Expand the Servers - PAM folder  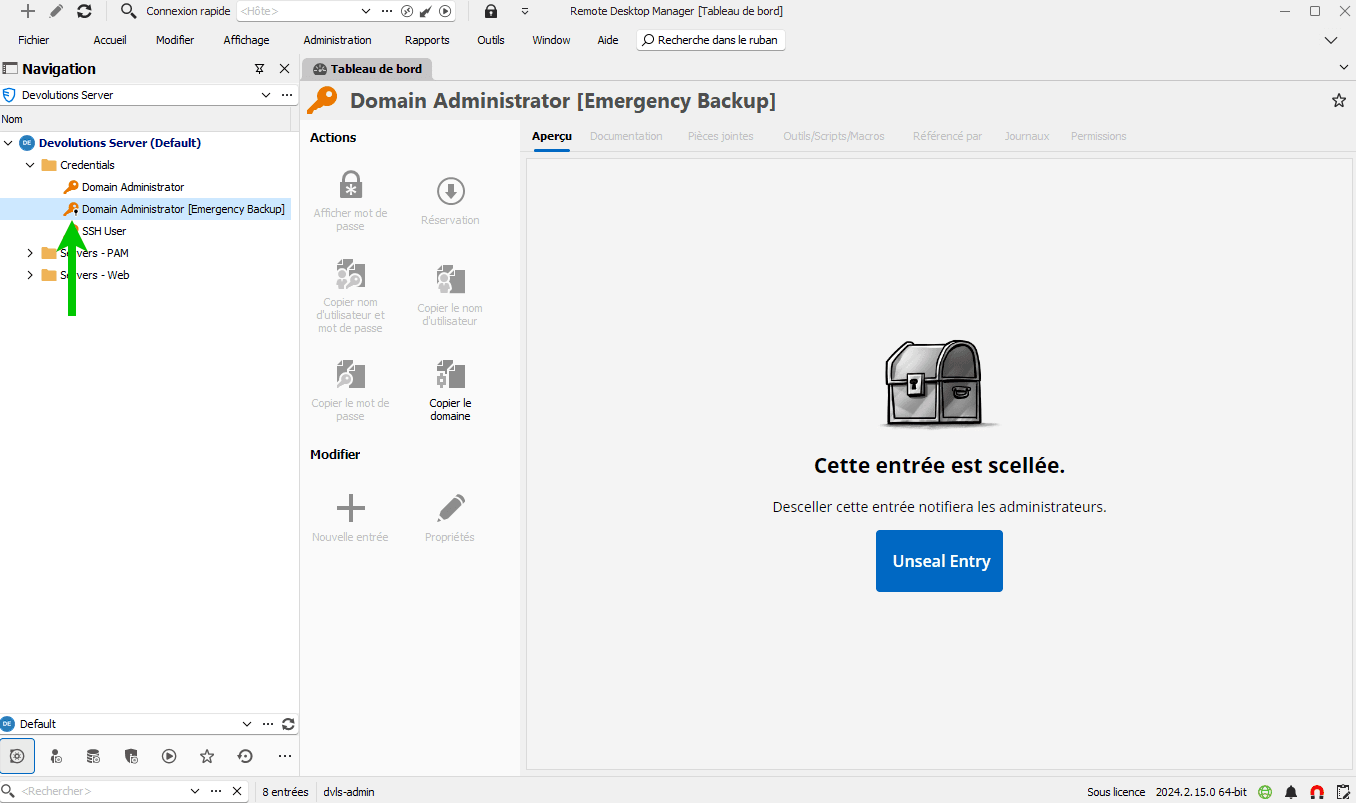click(x=30, y=253)
